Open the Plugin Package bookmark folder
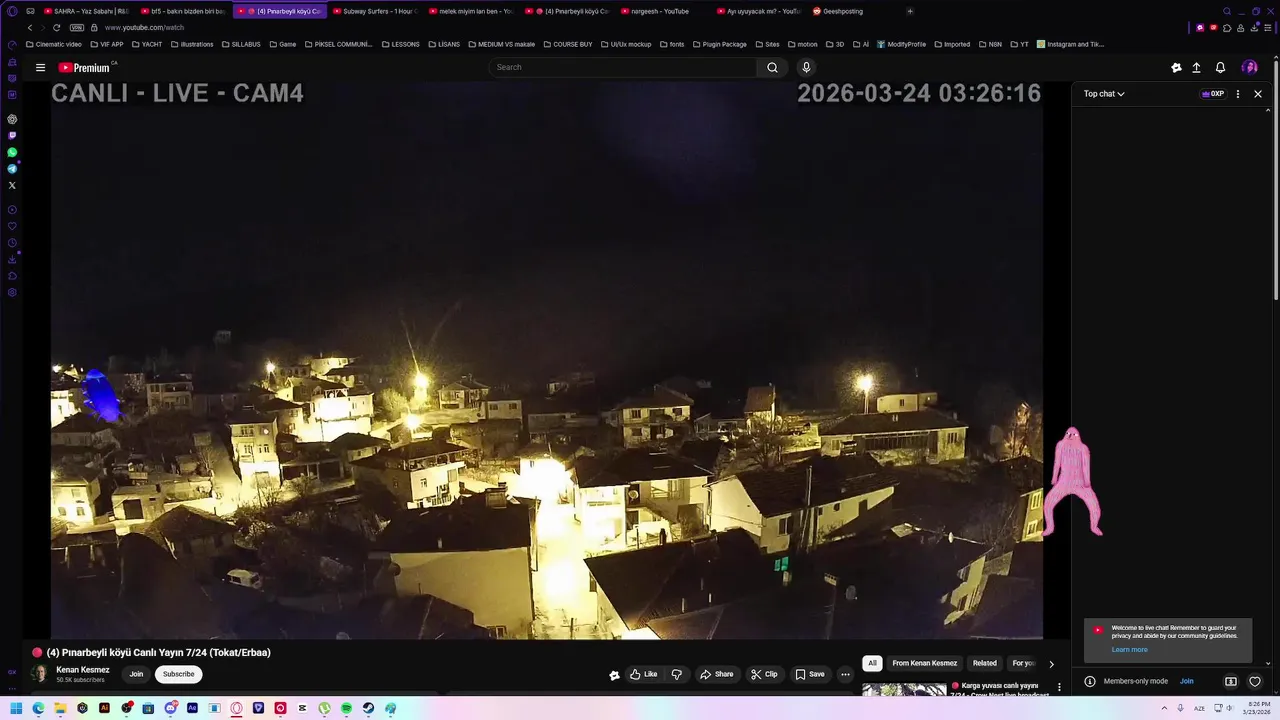 [x=720, y=44]
